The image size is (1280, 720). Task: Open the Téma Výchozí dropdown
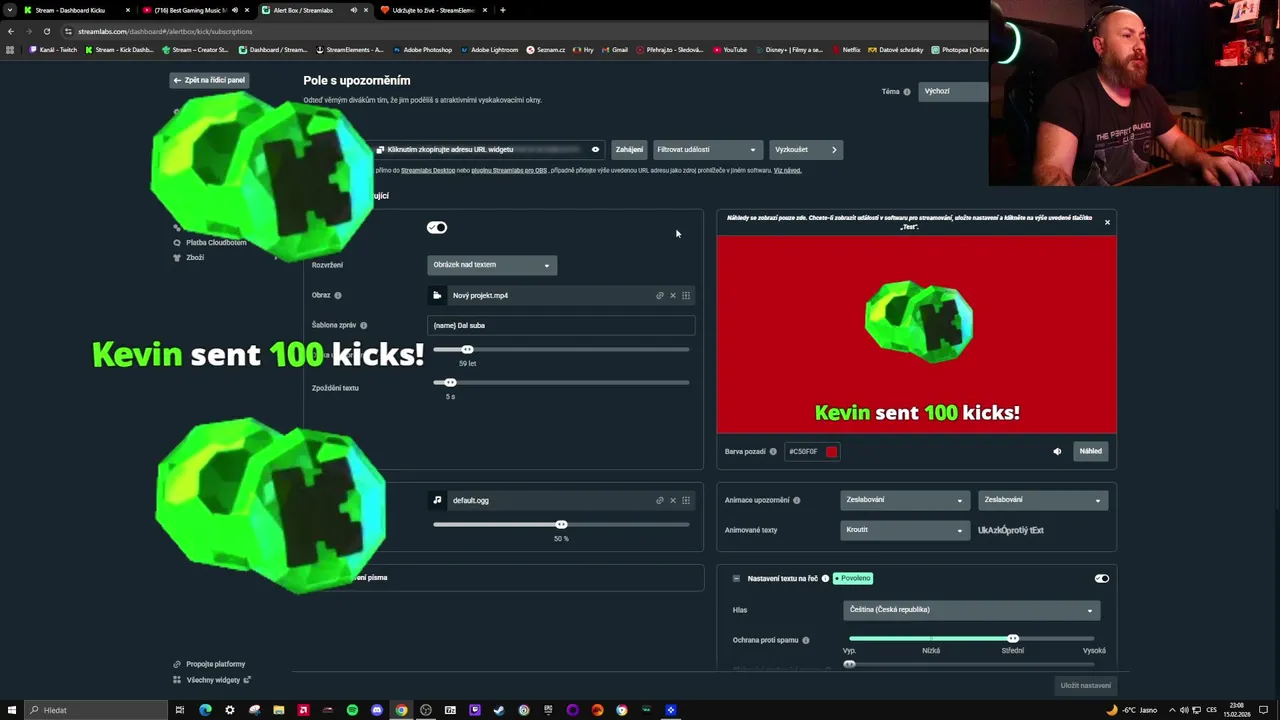pos(953,91)
